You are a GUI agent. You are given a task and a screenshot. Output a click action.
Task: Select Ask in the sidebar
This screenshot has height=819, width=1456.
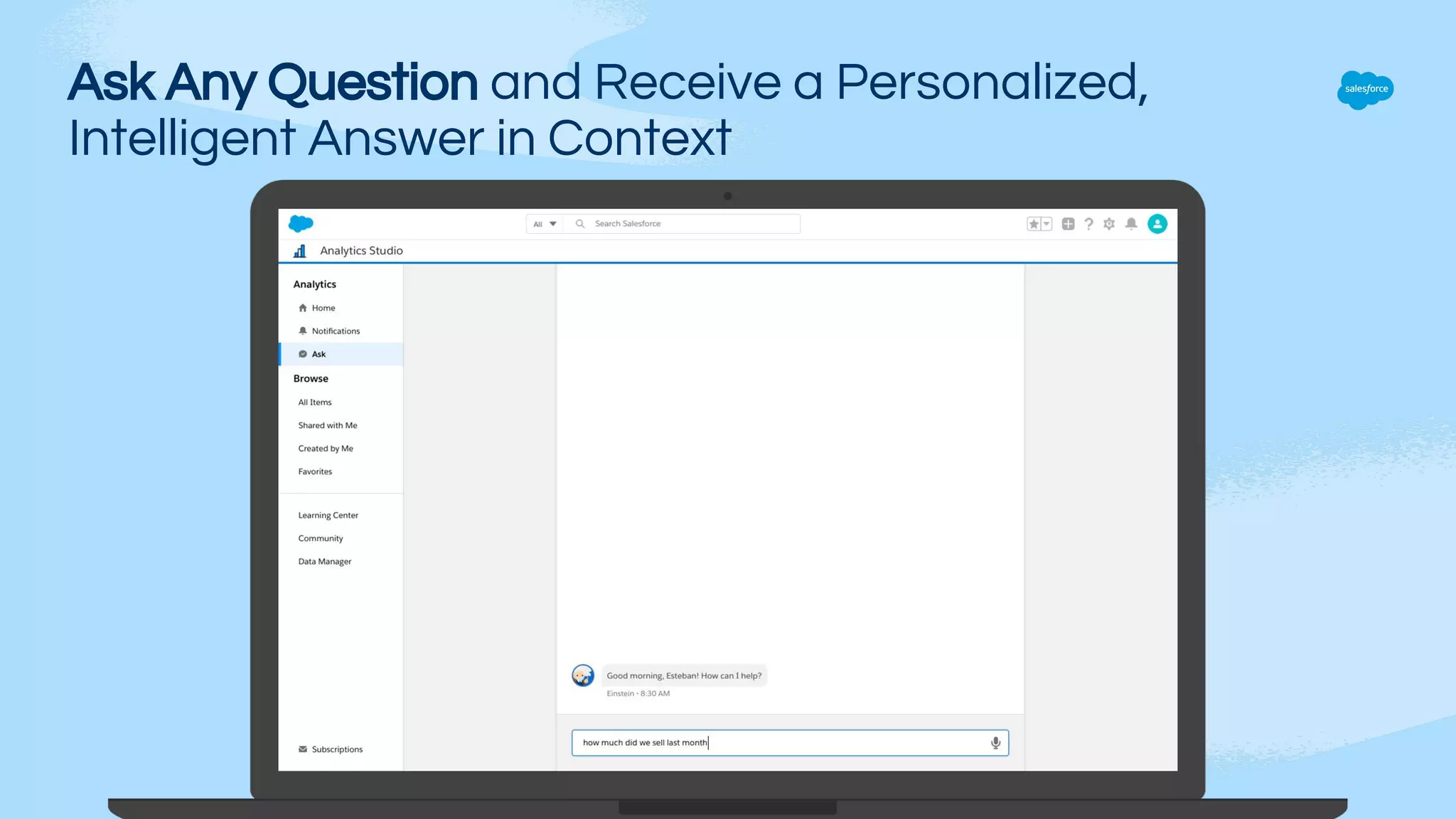(341, 354)
